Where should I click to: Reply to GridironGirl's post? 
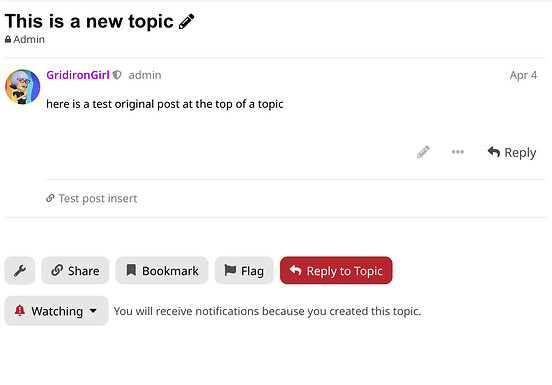click(x=512, y=152)
